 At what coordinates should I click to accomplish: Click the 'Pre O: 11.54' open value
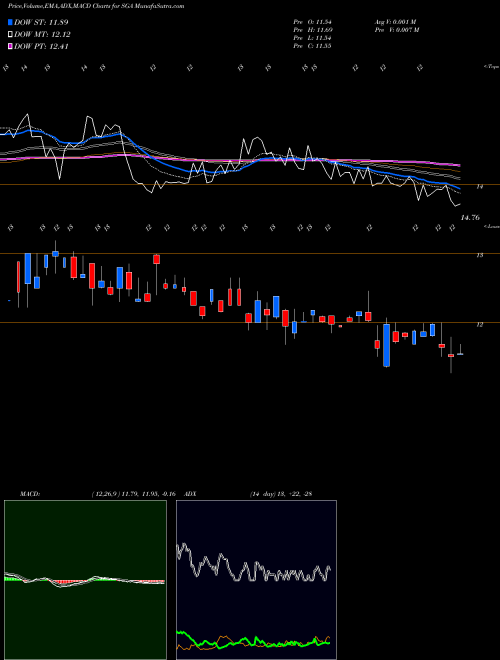pyautogui.click(x=312, y=22)
